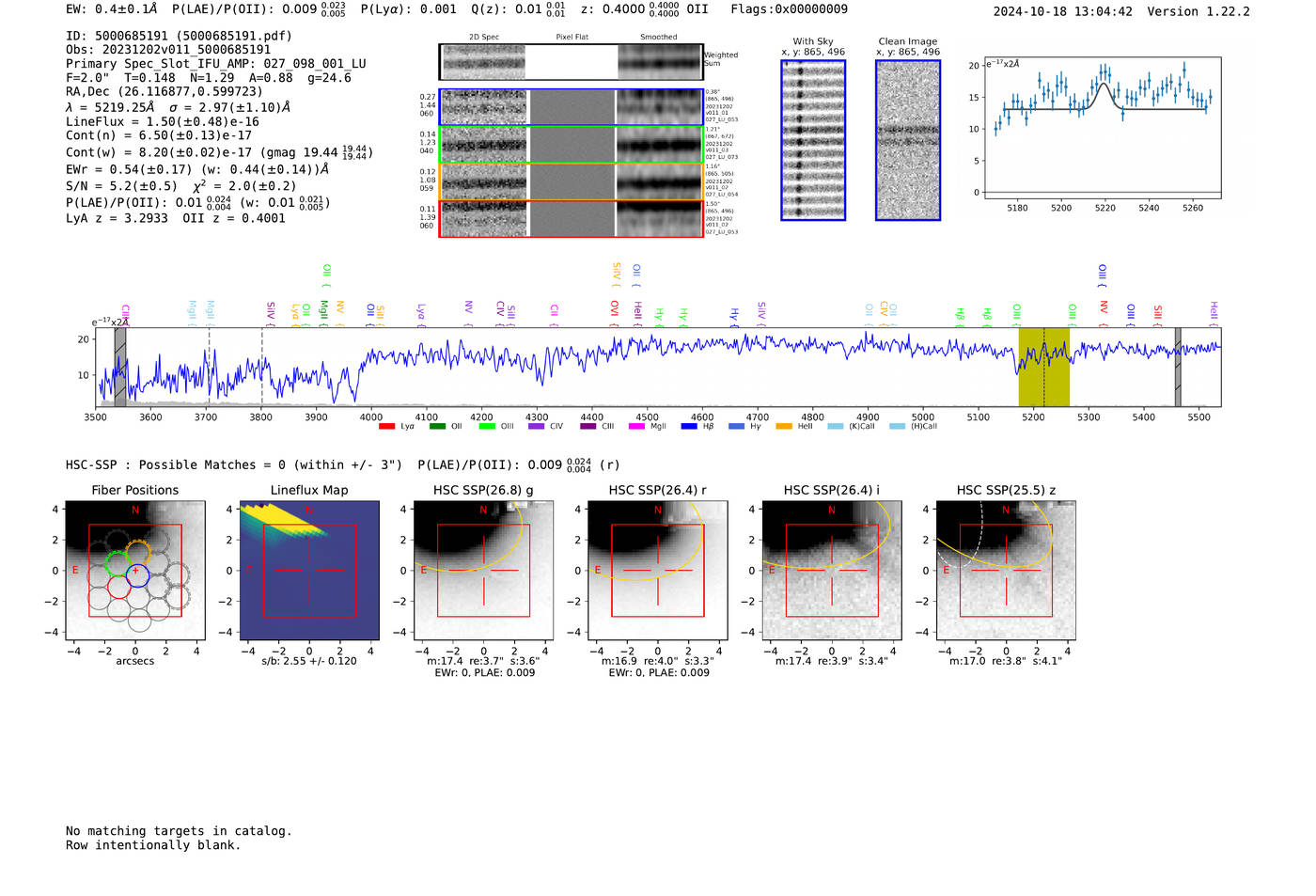
Task: Click the S/N = 5.2(±0.5) text
Action: point(121,186)
